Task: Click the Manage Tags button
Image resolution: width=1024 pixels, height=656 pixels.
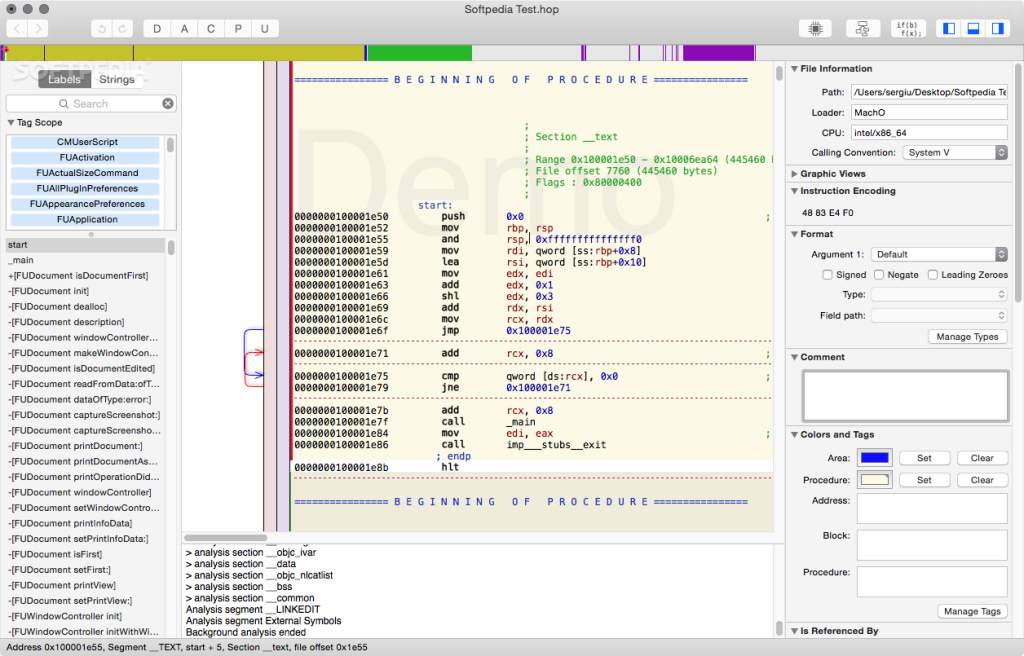Action: coord(972,611)
